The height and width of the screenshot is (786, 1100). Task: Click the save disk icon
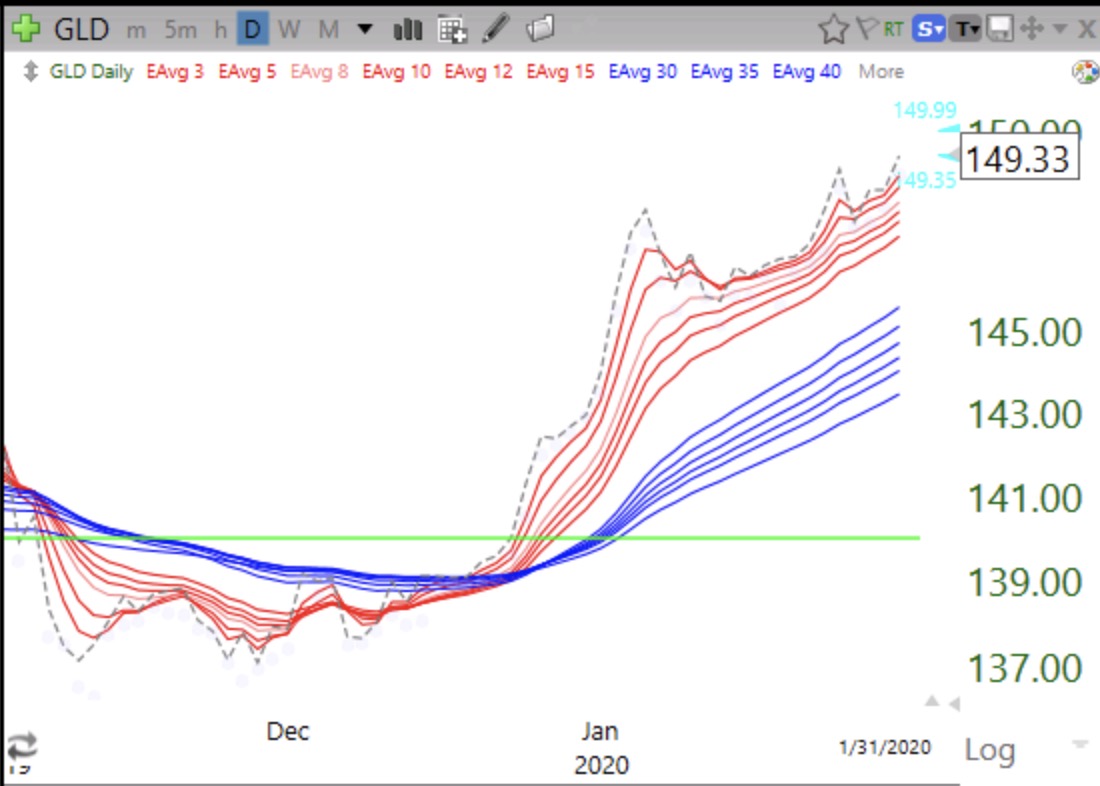(1000, 29)
